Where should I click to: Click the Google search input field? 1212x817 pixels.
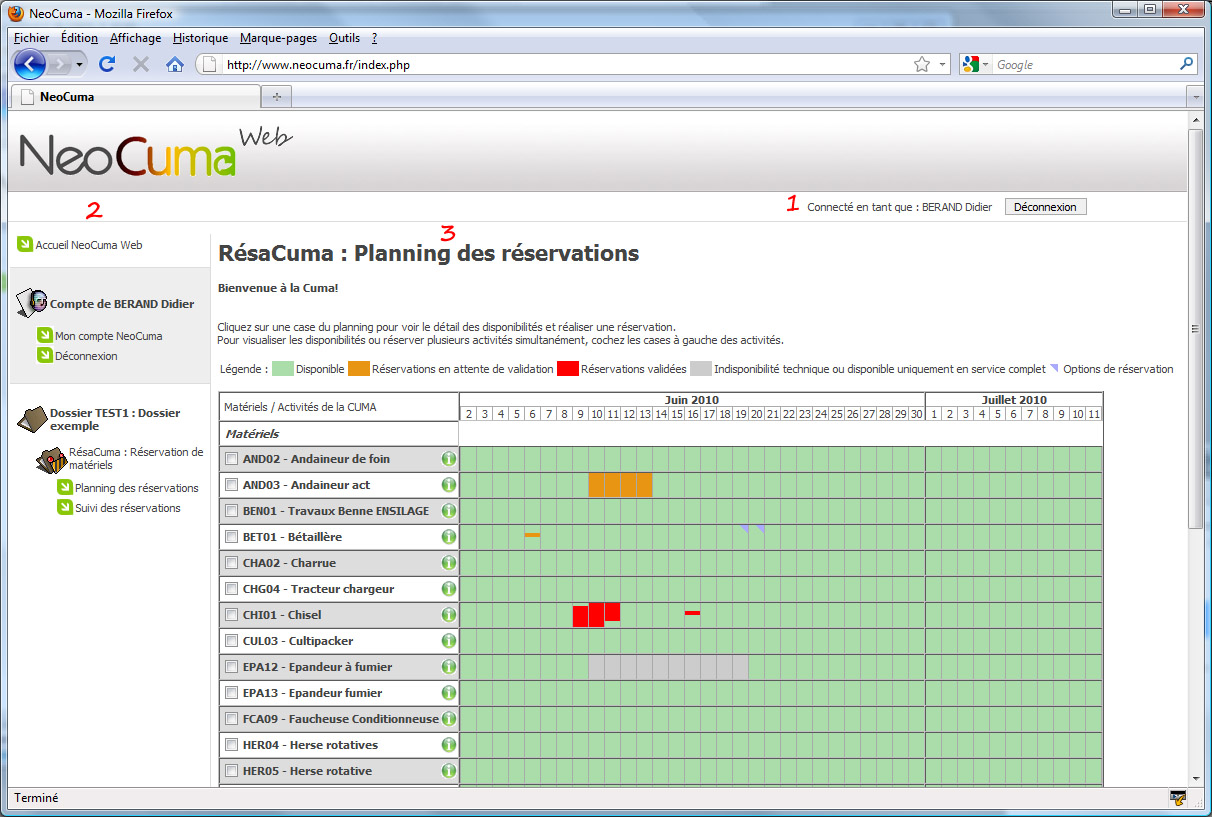pos(1084,65)
